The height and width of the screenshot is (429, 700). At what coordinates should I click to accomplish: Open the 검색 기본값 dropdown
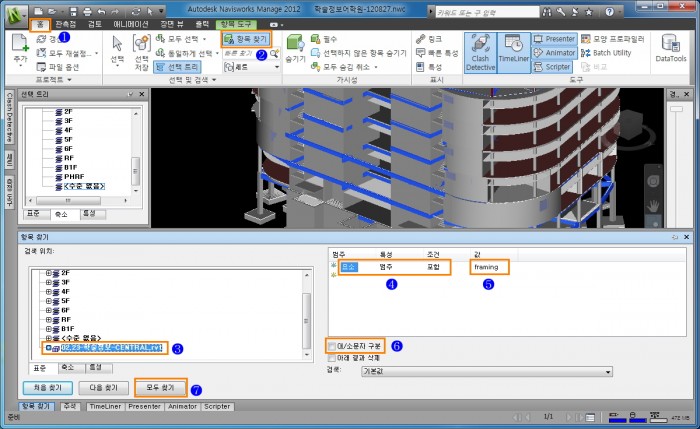pyautogui.click(x=490, y=370)
